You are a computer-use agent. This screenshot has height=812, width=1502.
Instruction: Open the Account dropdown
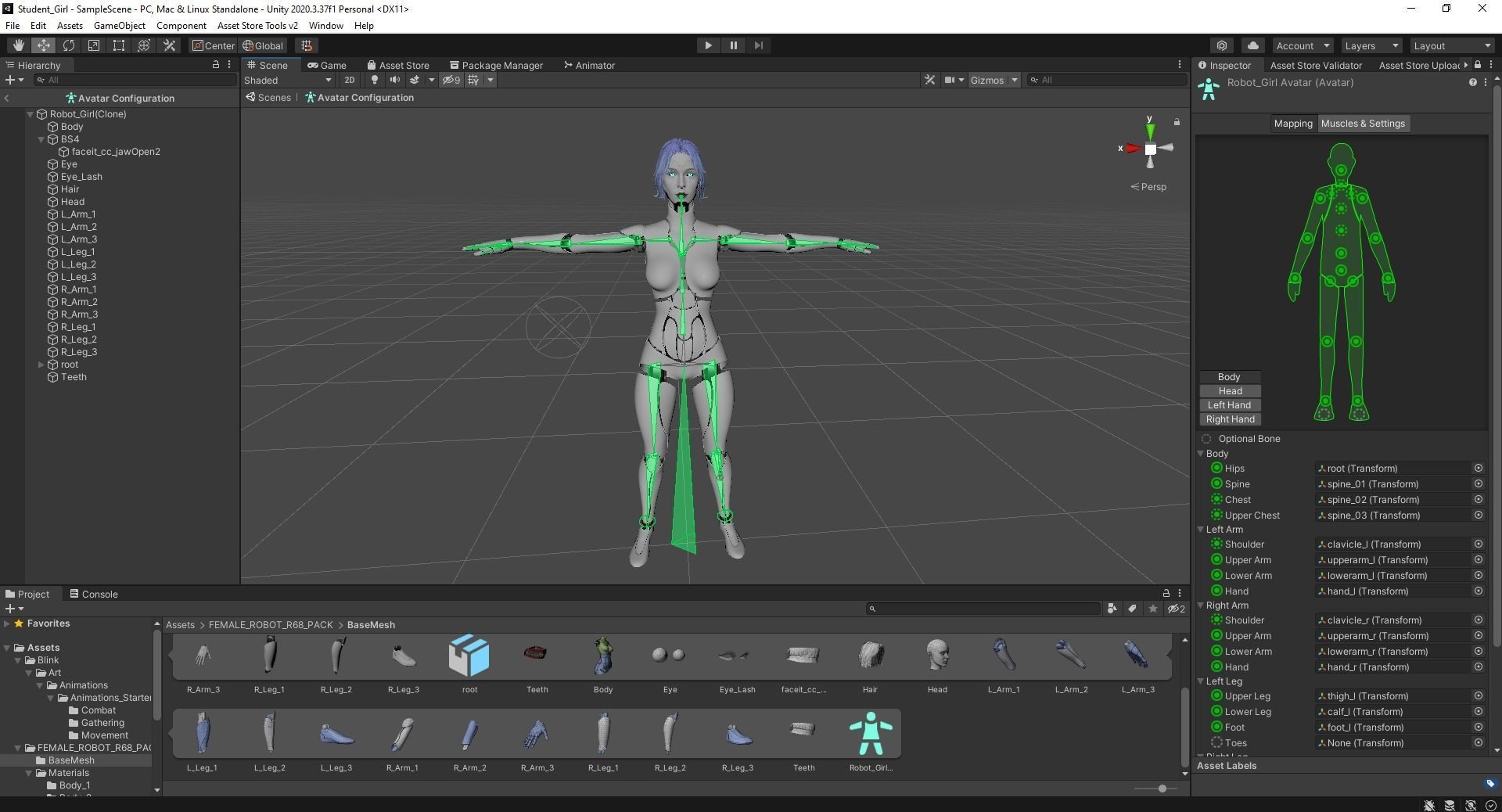tap(1302, 45)
